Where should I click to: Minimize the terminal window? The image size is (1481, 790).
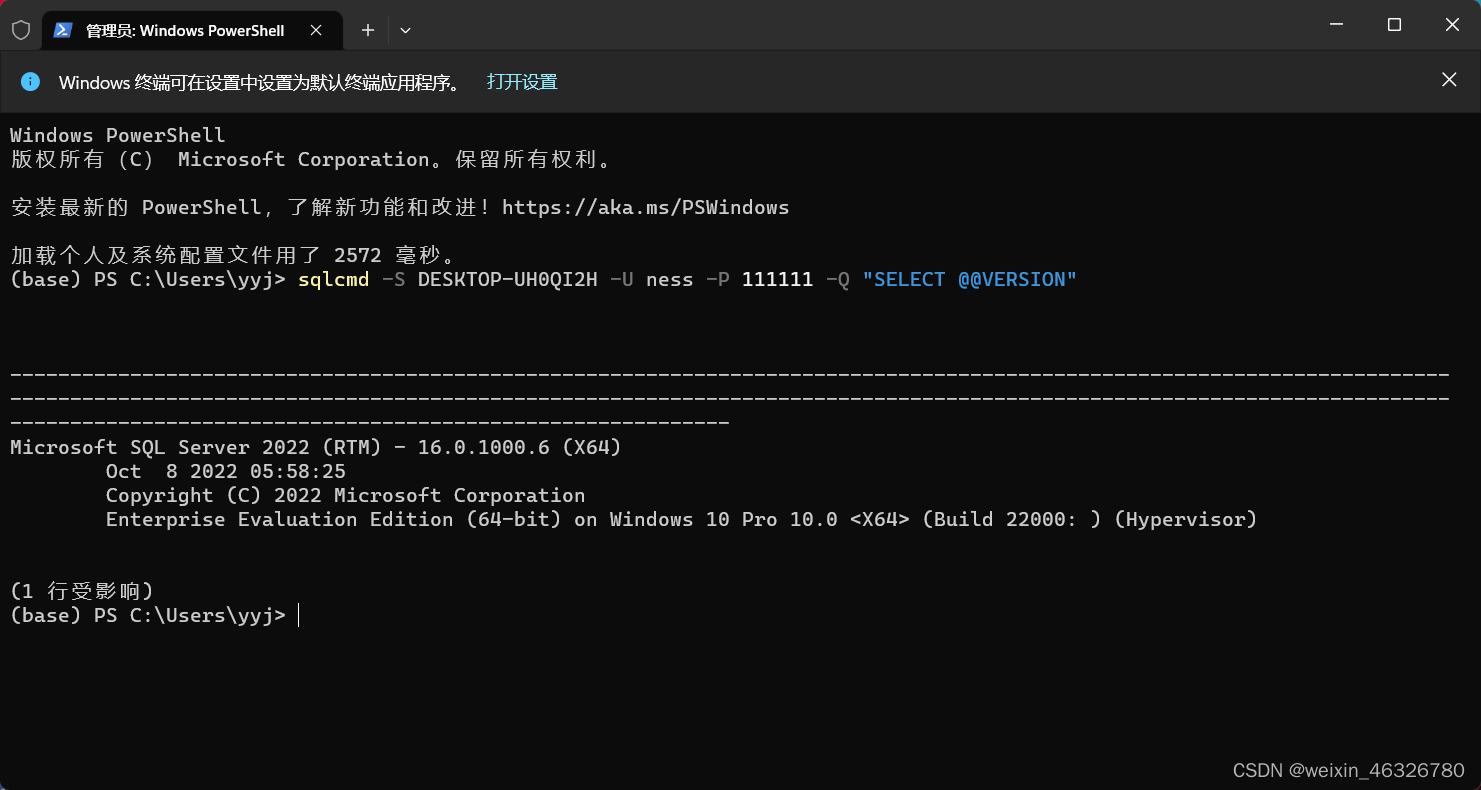click(x=1335, y=25)
